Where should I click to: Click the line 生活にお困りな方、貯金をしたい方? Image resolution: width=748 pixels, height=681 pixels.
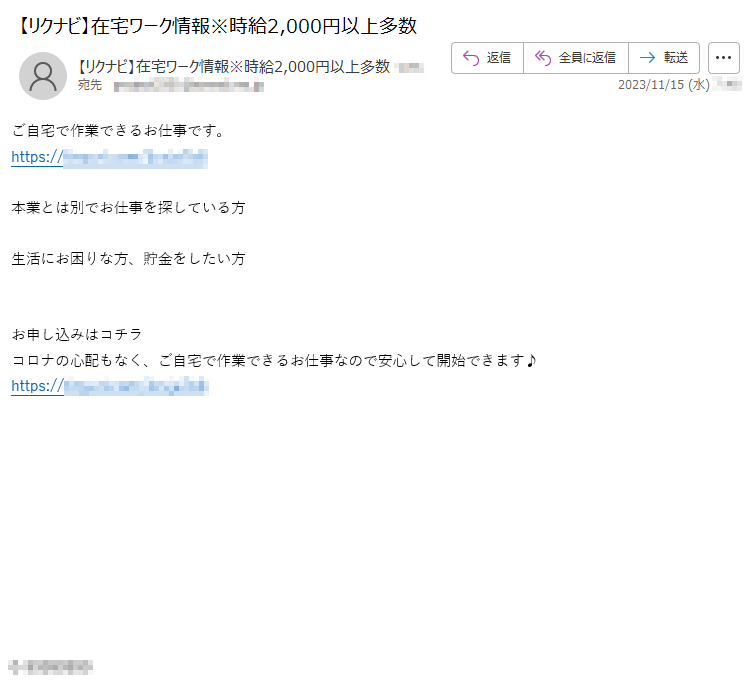click(x=128, y=259)
